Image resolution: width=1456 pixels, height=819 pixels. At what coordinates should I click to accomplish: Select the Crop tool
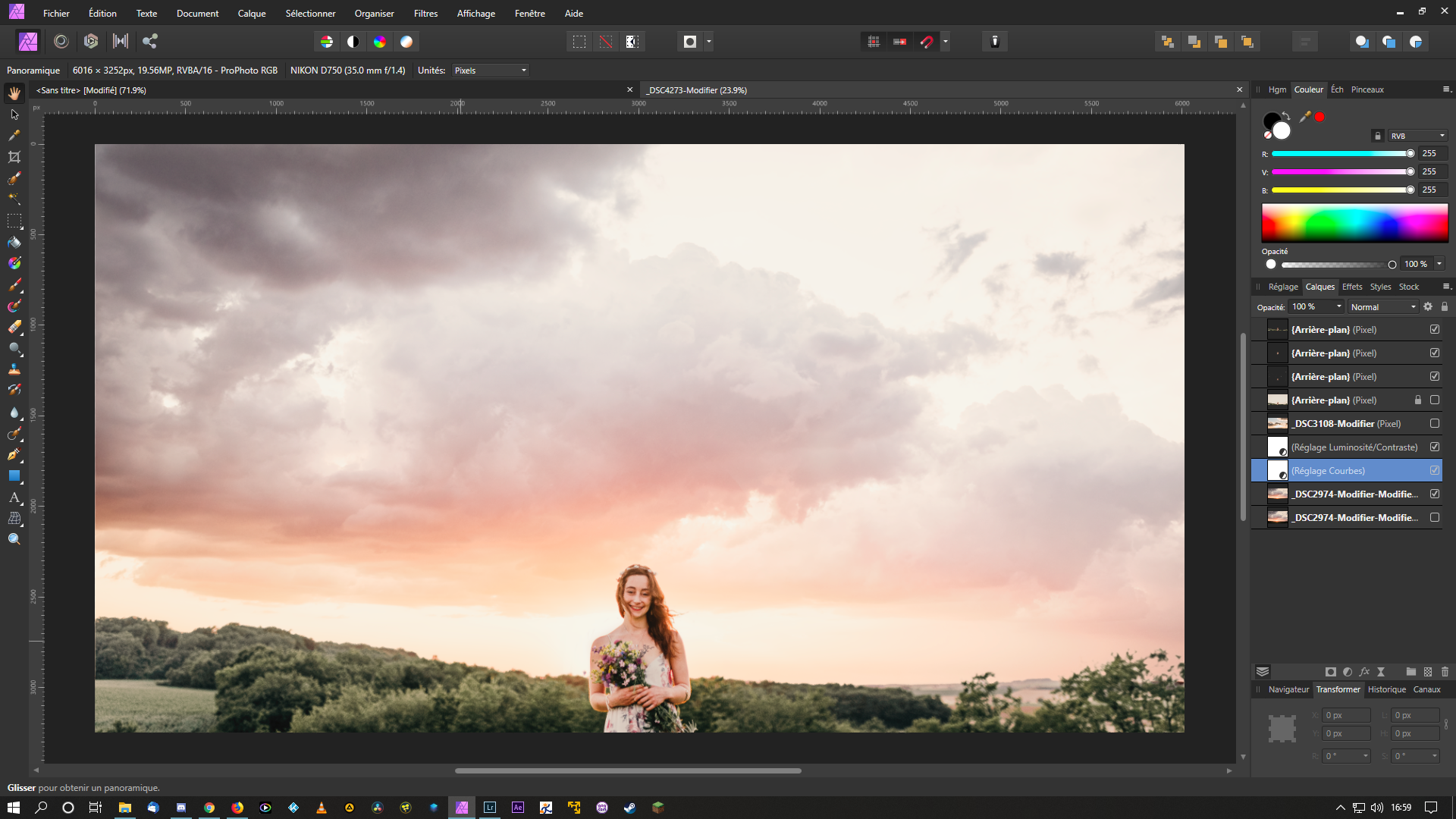(x=14, y=157)
